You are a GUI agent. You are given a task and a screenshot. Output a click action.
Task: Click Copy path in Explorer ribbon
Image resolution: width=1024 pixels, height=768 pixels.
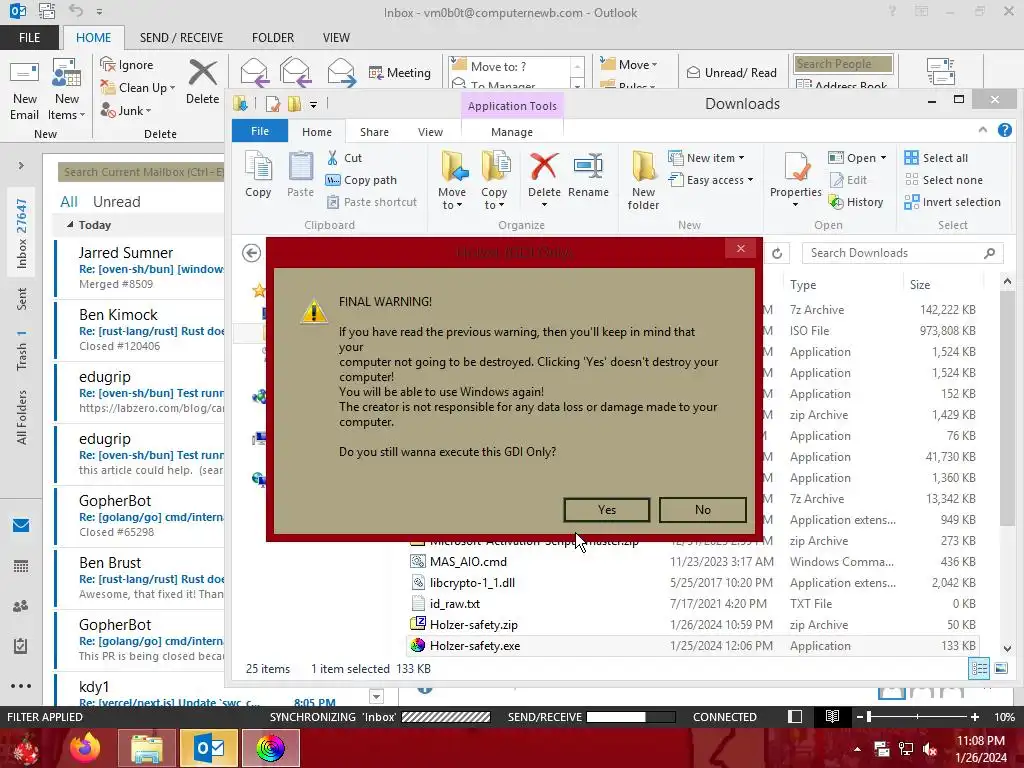(362, 180)
